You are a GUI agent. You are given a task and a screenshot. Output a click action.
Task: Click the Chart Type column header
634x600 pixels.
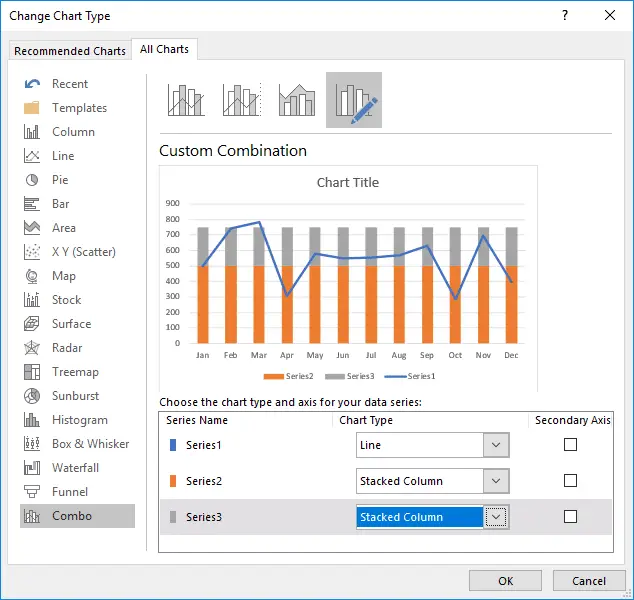tap(366, 420)
